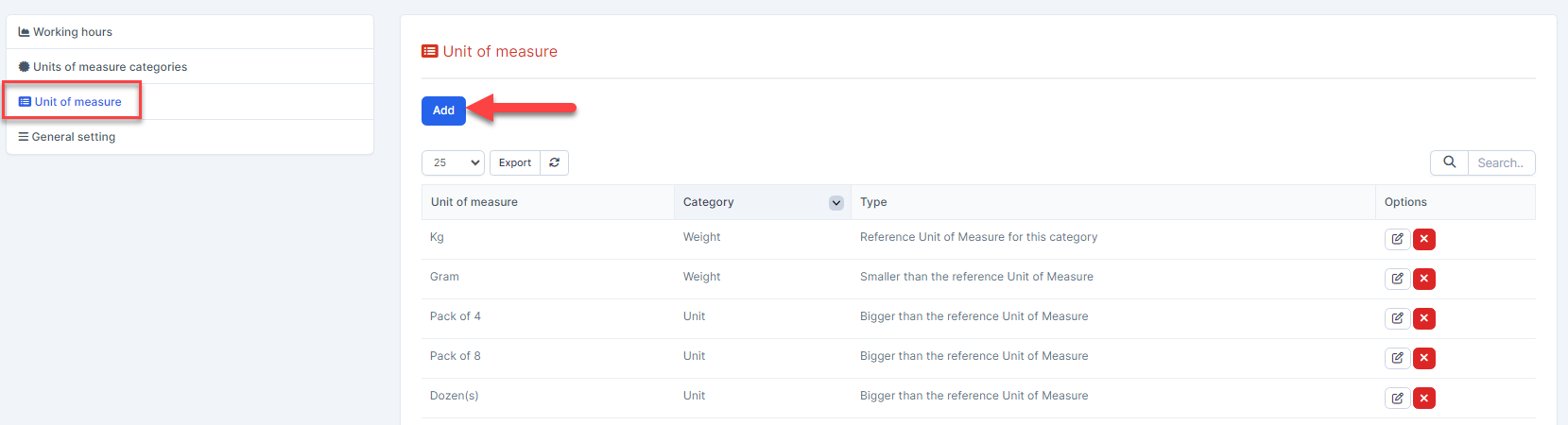
Task: Sort by Unit of measure column header
Action: [474, 202]
